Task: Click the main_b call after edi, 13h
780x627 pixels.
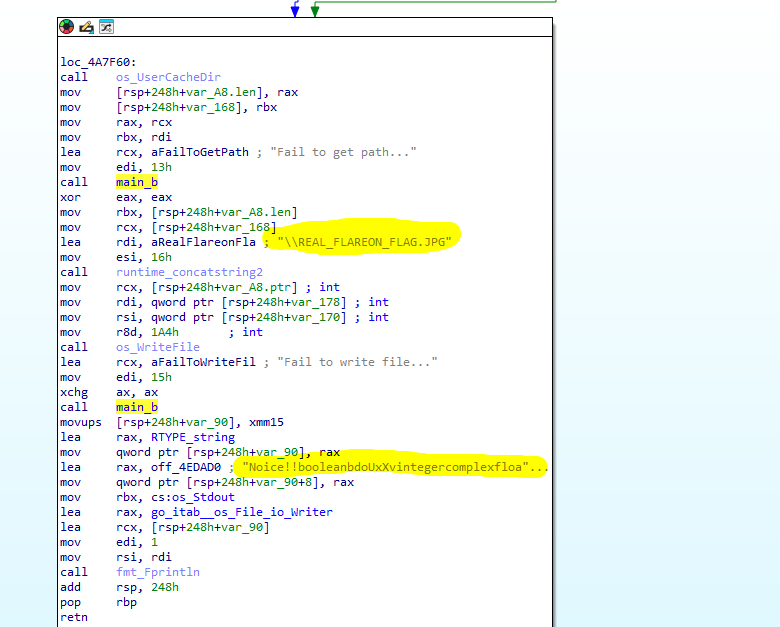Action: [x=137, y=182]
